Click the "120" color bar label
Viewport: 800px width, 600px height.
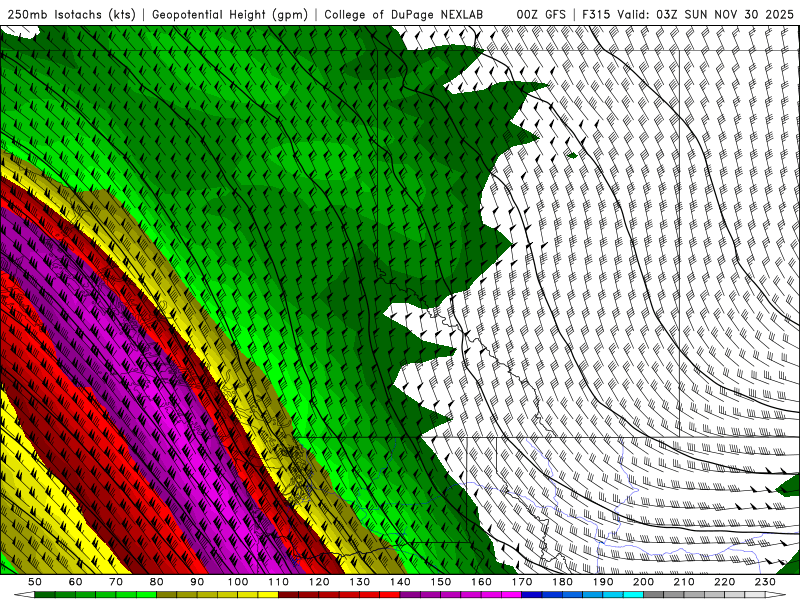tap(319, 582)
